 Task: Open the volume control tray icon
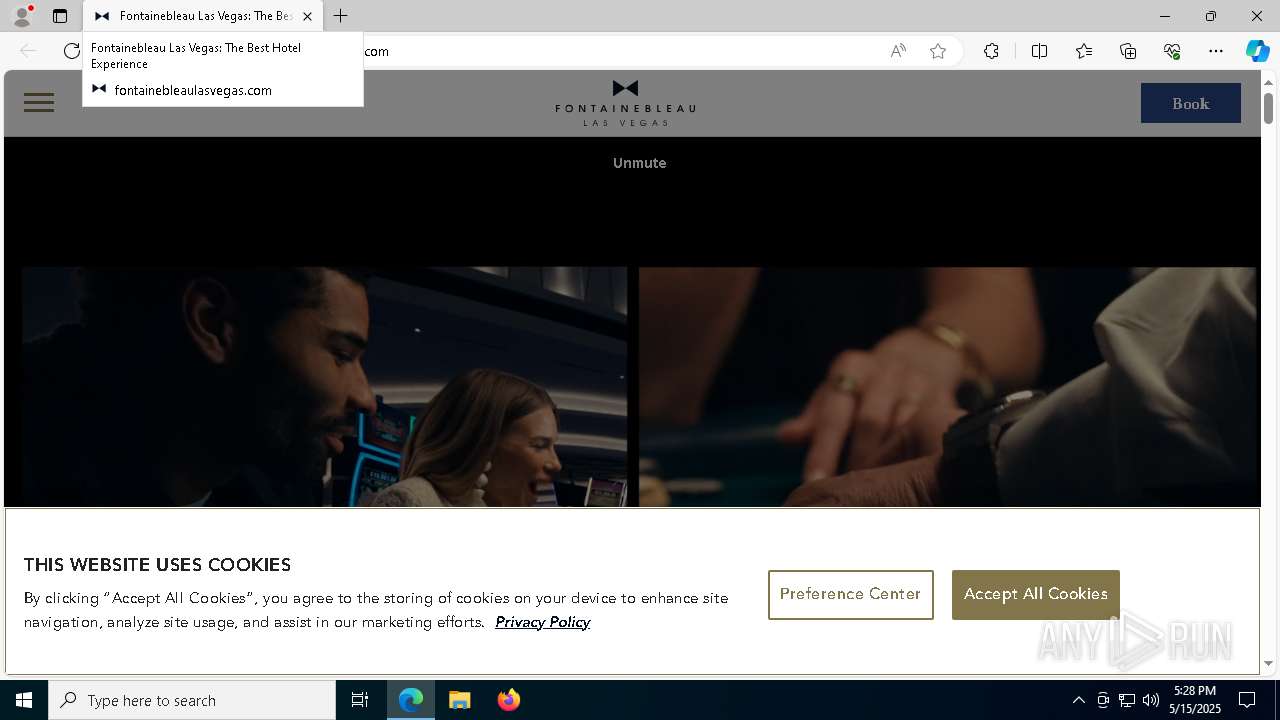click(x=1151, y=700)
